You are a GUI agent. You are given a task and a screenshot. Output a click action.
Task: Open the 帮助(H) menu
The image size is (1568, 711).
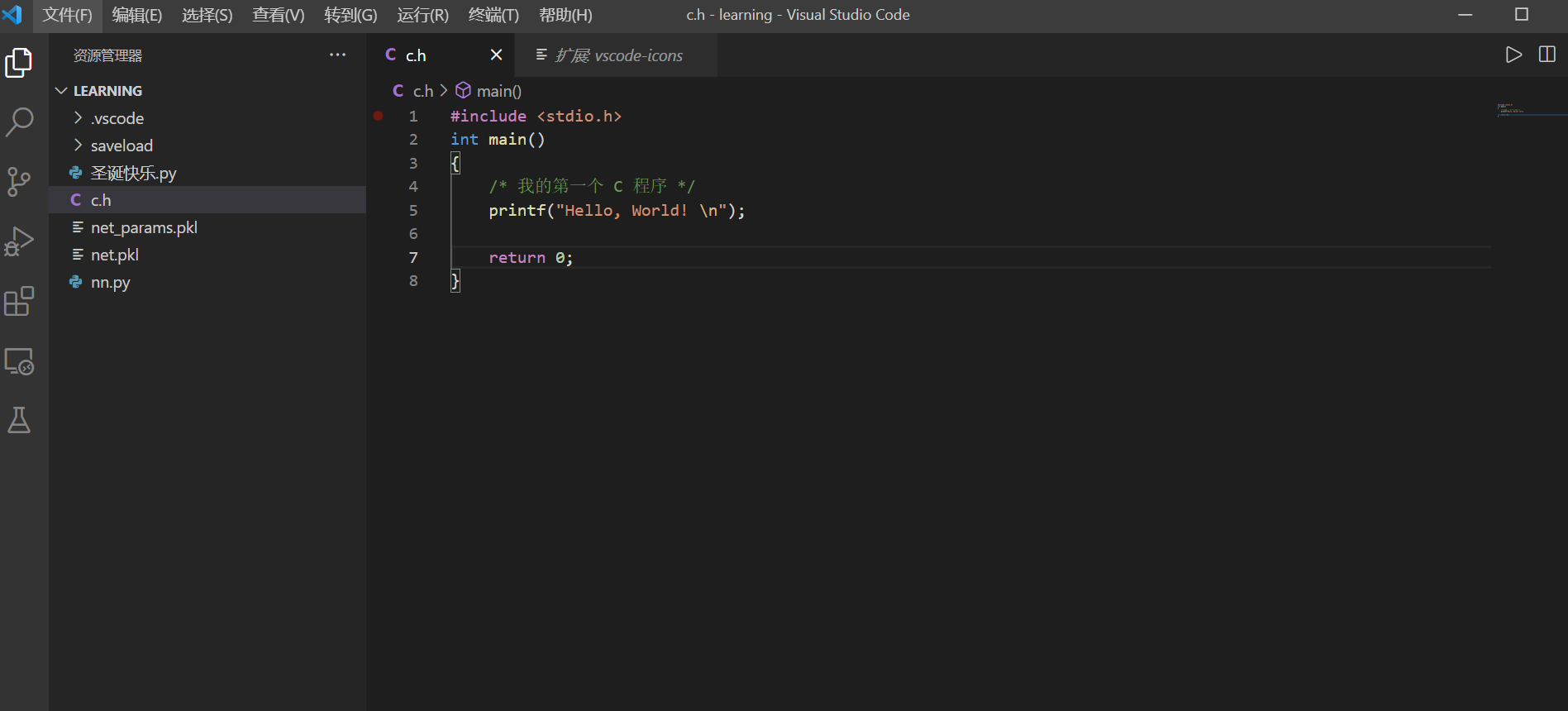point(565,15)
